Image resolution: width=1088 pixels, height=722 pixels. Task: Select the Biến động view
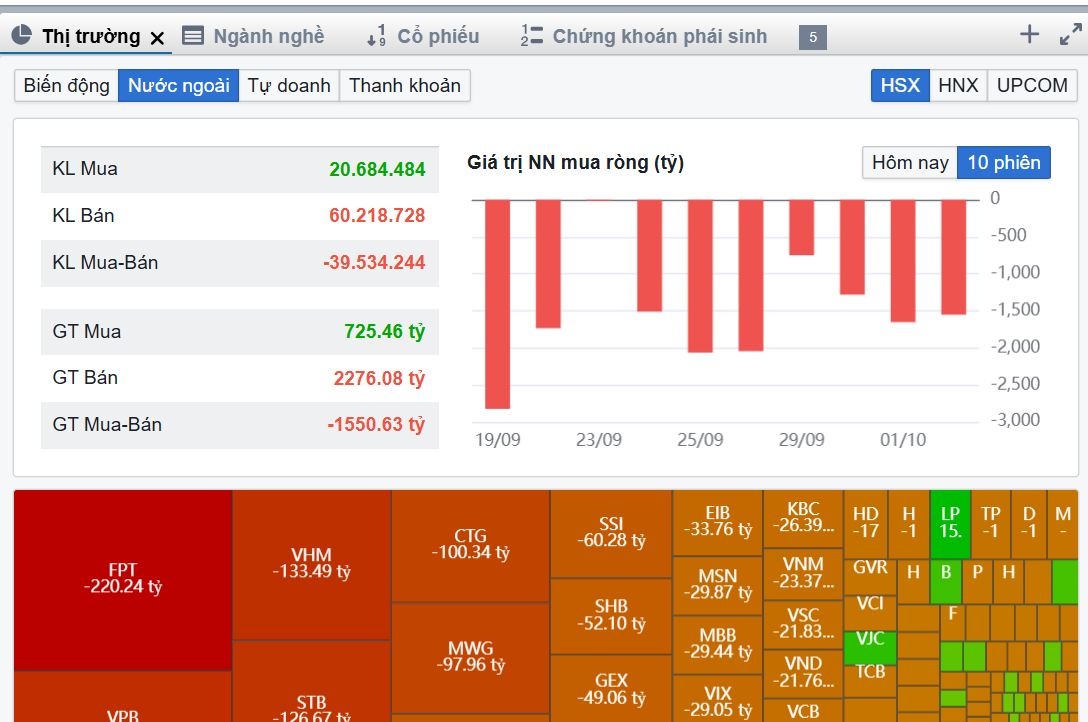point(66,85)
